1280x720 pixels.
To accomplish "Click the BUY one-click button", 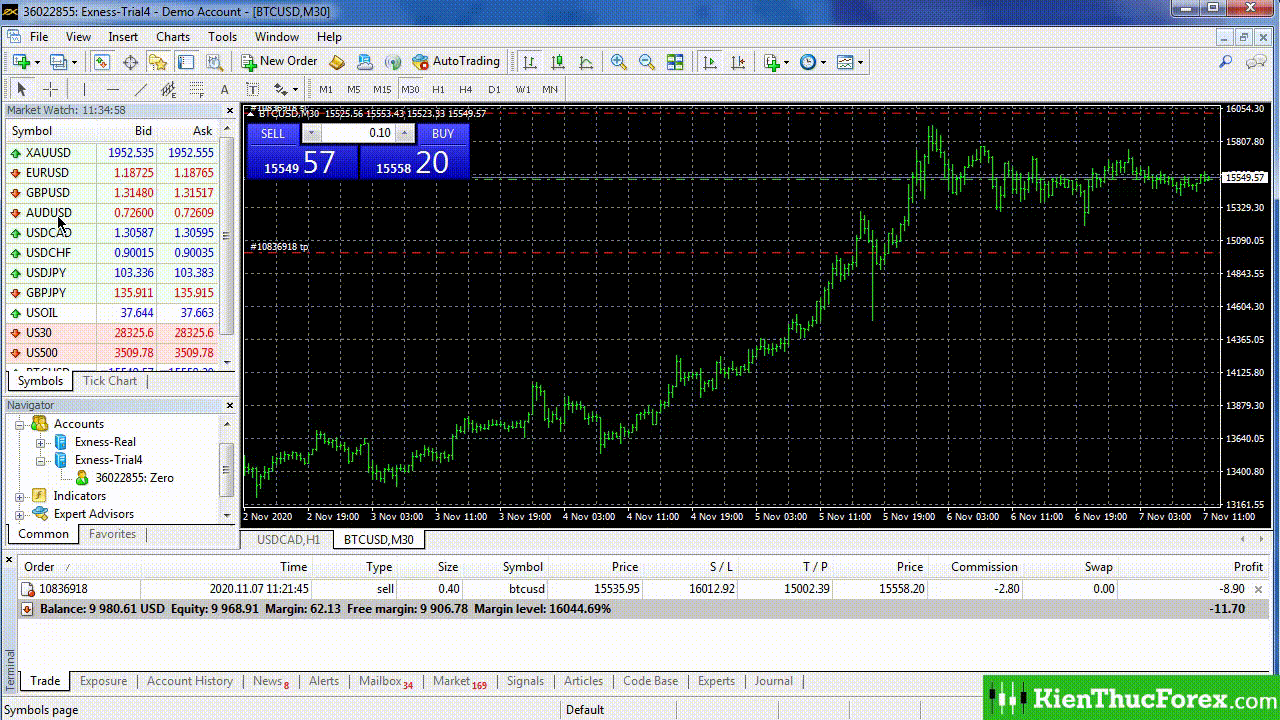I will tap(443, 133).
